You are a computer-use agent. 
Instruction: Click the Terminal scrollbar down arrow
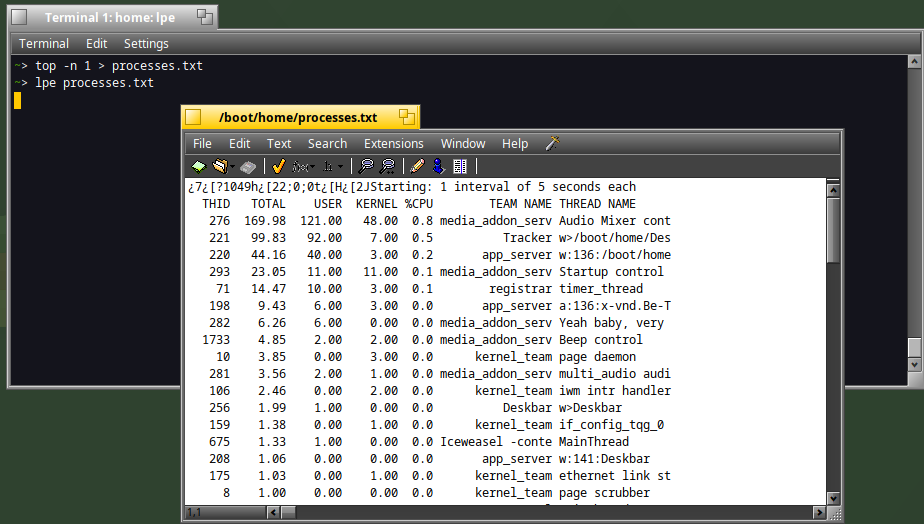pyautogui.click(x=914, y=364)
